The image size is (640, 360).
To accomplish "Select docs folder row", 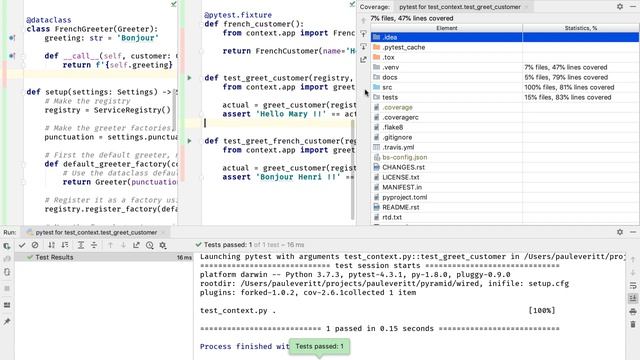I will [505, 77].
